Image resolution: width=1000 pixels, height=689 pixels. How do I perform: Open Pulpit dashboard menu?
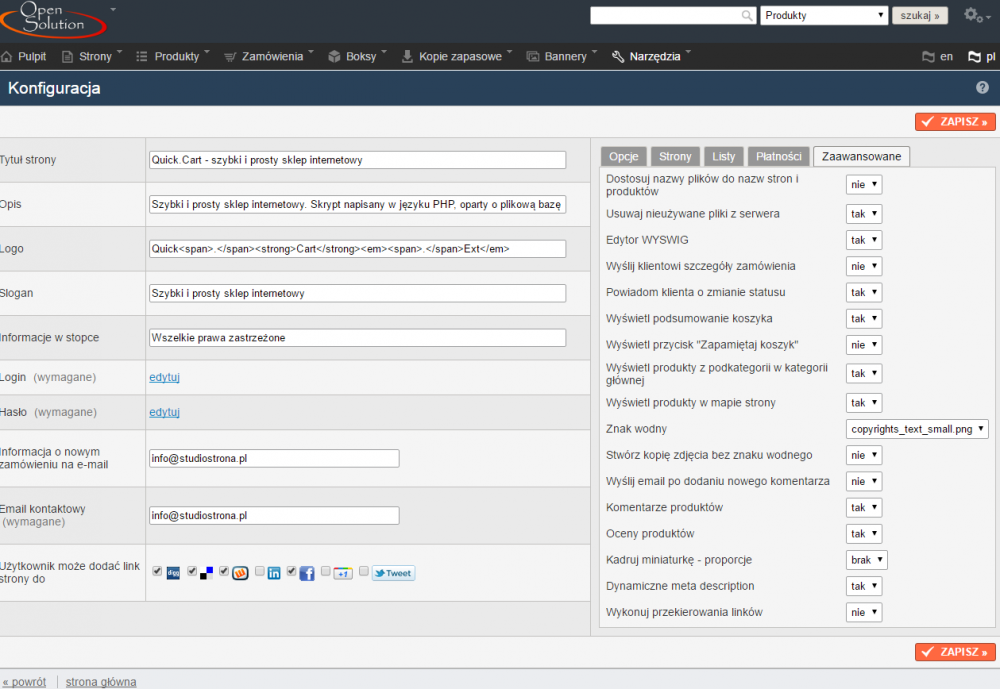point(24,57)
